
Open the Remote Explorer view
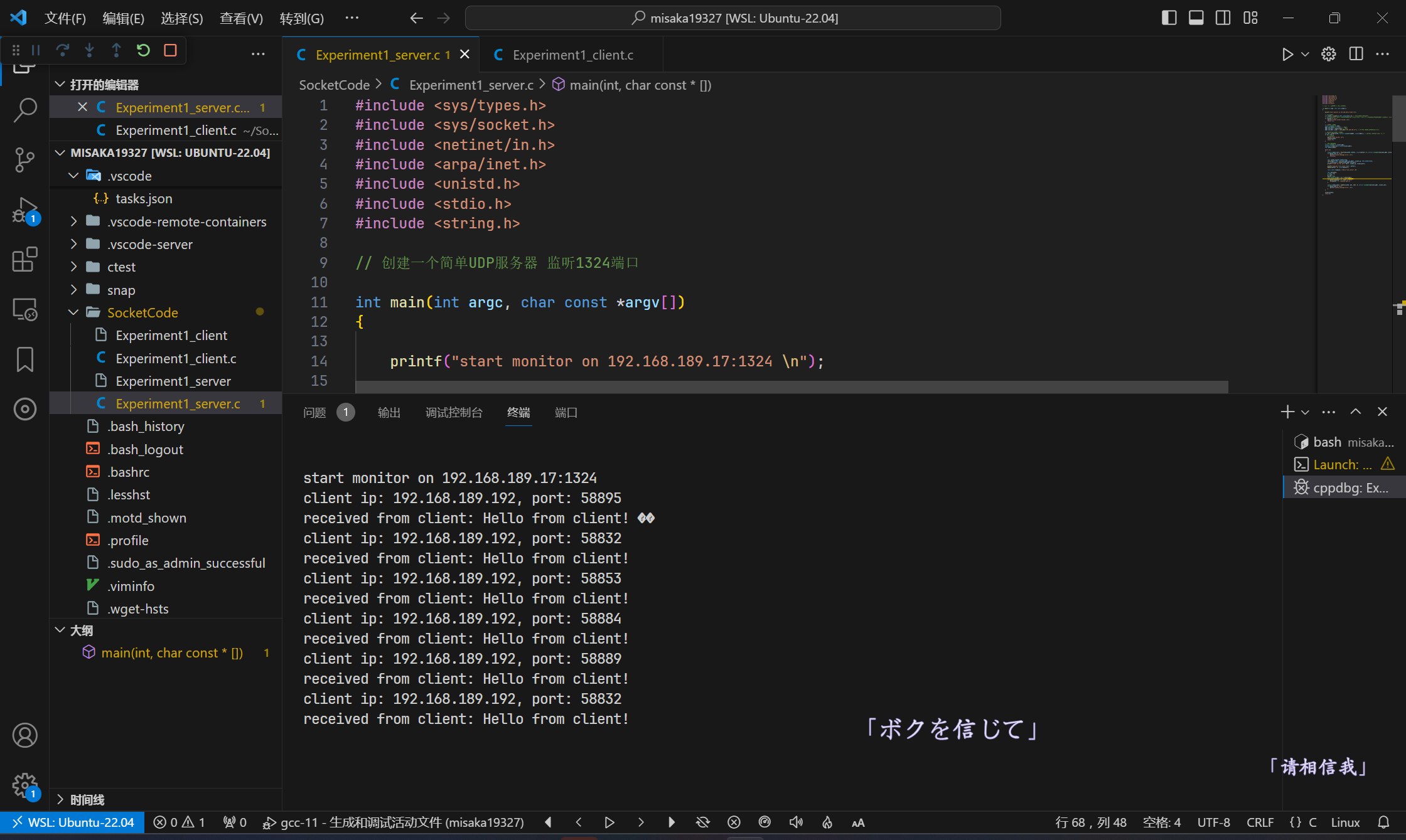coord(25,309)
